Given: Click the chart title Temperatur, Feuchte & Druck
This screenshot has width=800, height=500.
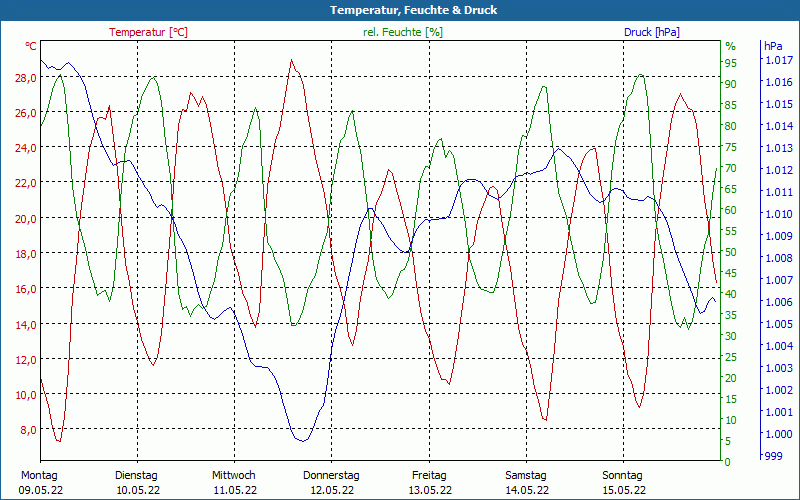Looking at the screenshot, I should click(399, 10).
